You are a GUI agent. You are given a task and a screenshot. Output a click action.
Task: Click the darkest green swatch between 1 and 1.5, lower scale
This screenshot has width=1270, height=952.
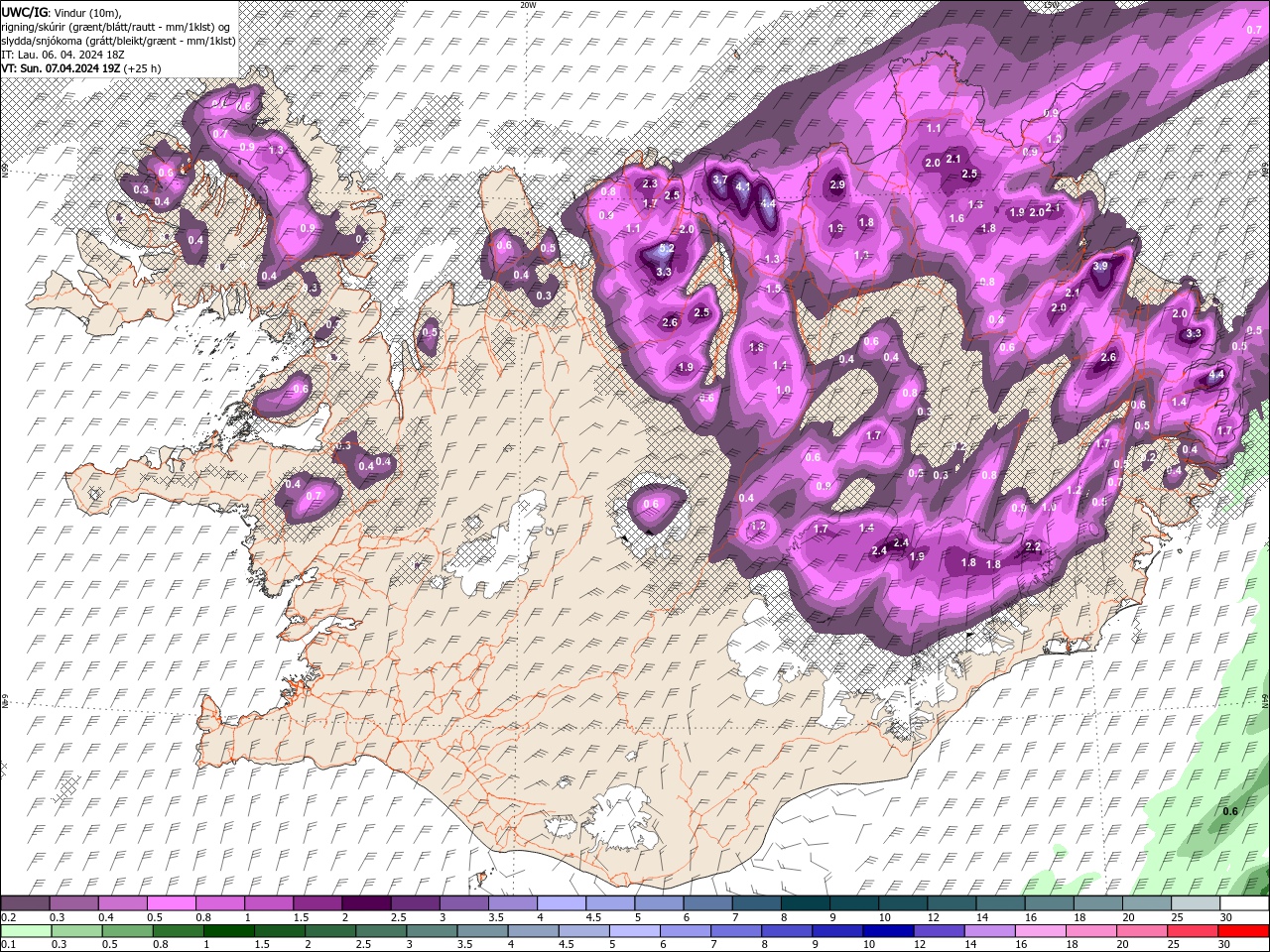[x=228, y=931]
